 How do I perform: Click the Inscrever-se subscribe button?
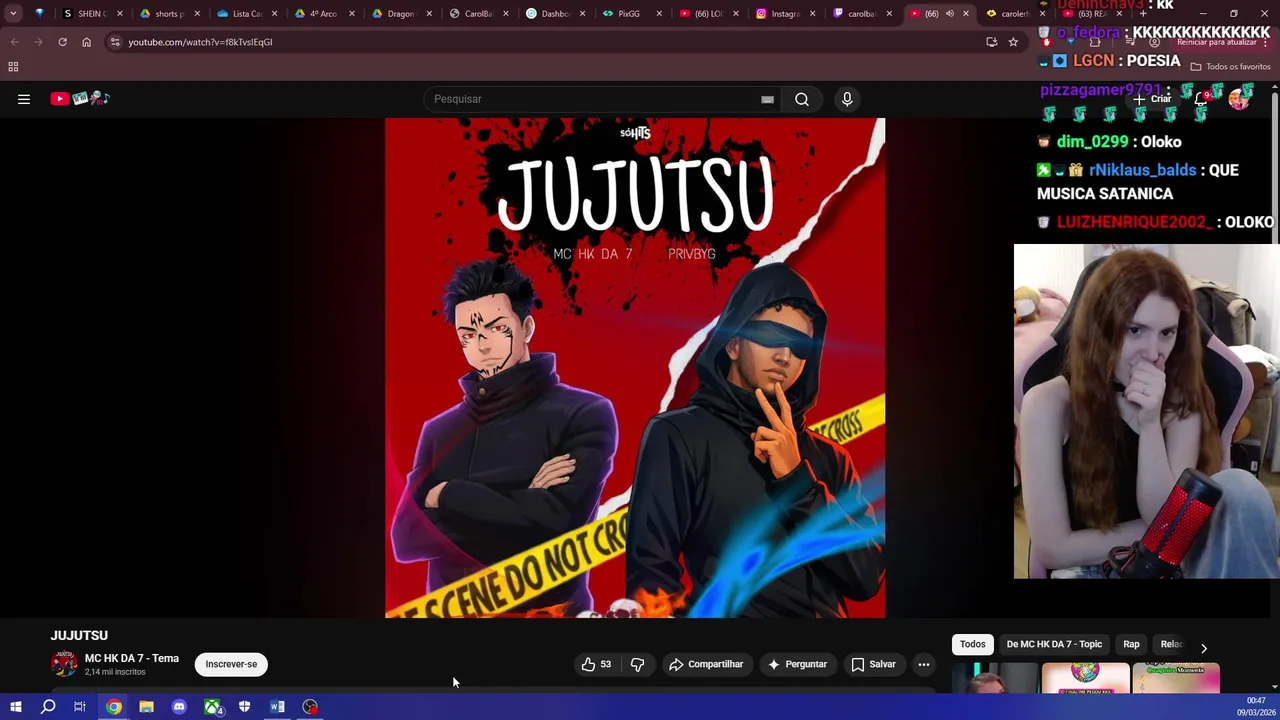pyautogui.click(x=231, y=664)
